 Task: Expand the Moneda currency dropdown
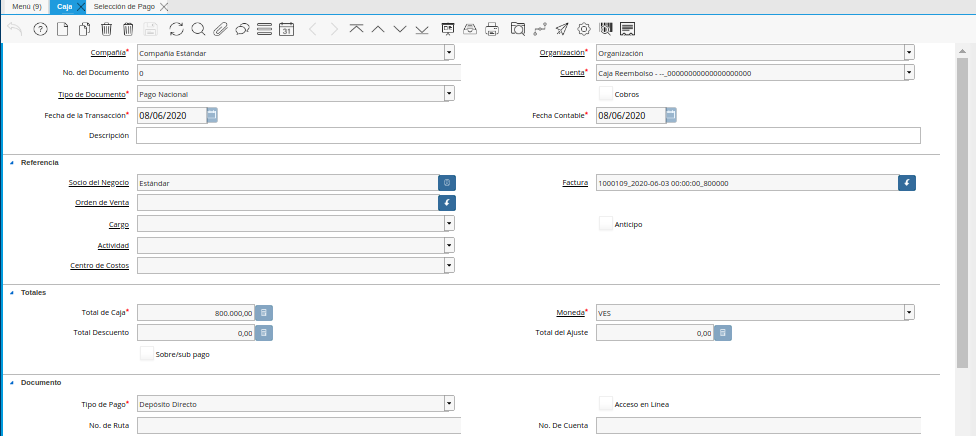click(x=909, y=312)
